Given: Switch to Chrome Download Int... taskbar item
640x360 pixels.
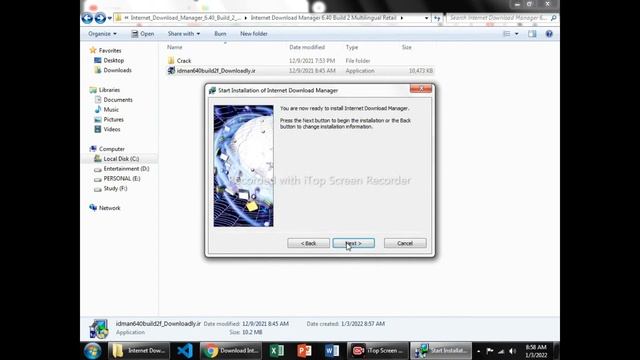Looking at the screenshot, I should (x=231, y=351).
